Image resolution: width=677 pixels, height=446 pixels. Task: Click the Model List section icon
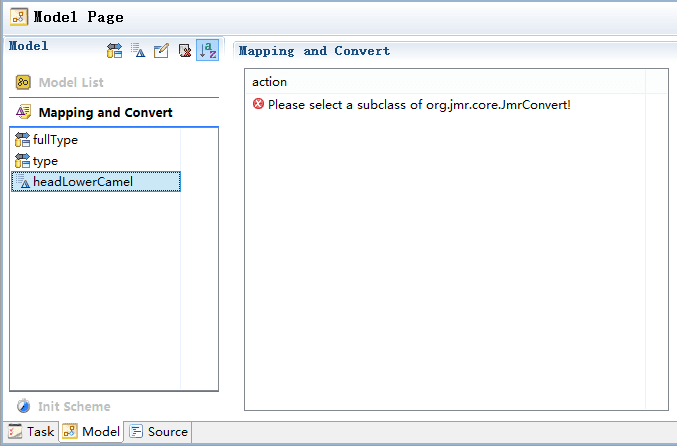[23, 82]
